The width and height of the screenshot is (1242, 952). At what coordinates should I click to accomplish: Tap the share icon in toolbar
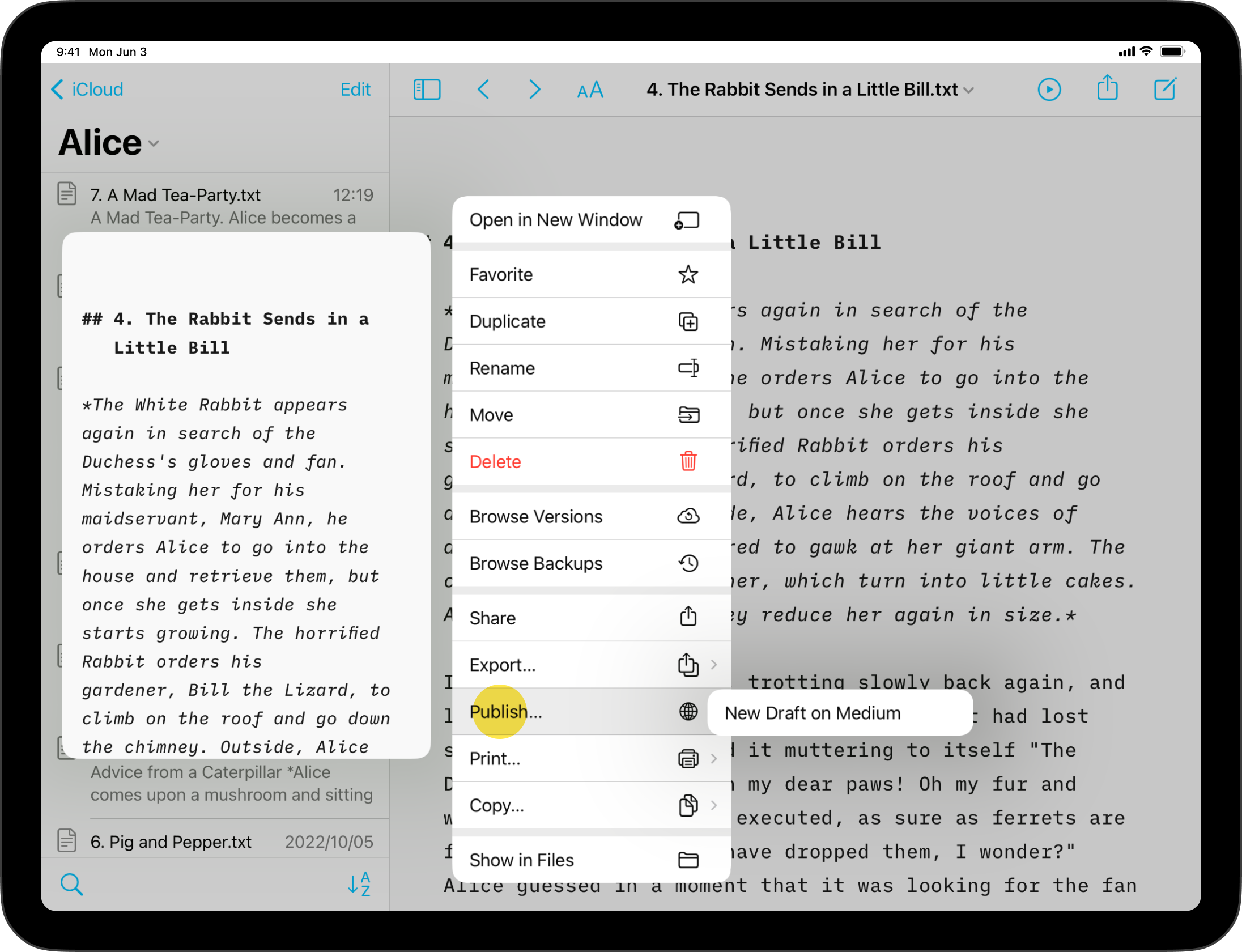tap(1107, 89)
